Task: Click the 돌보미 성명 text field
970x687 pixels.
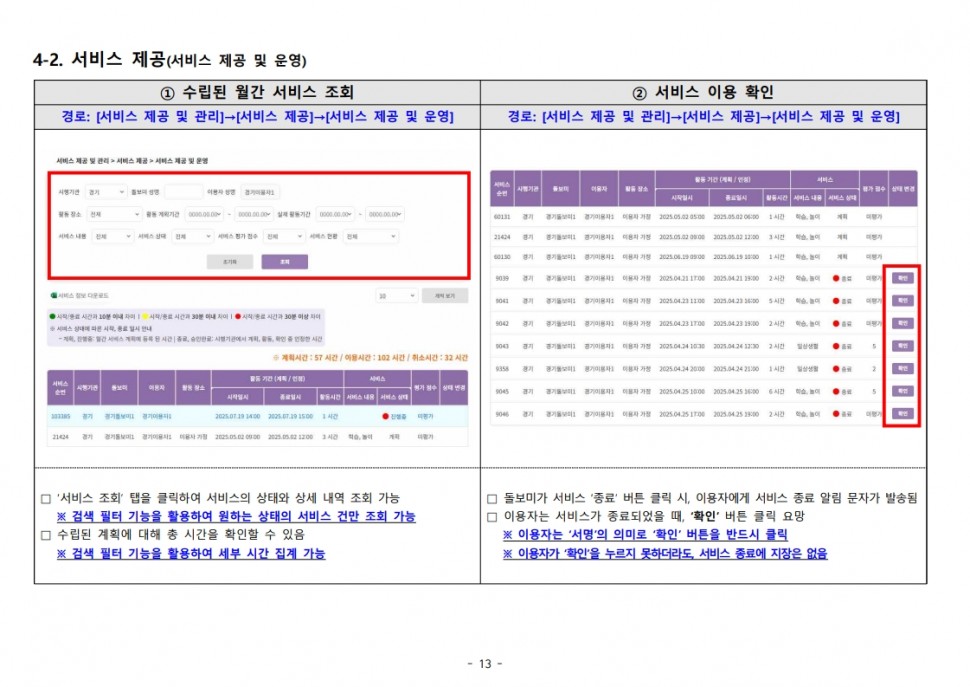Action: click(x=183, y=192)
